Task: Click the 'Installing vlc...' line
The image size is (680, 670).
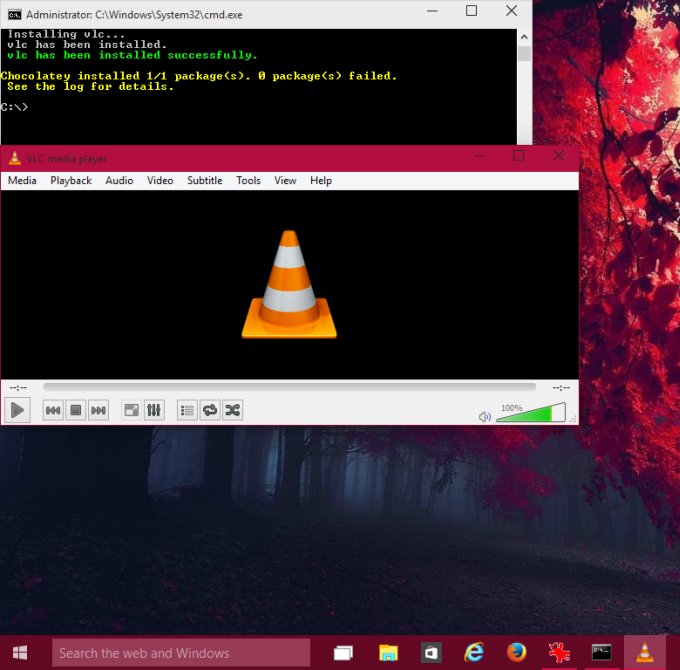Action: click(x=66, y=34)
